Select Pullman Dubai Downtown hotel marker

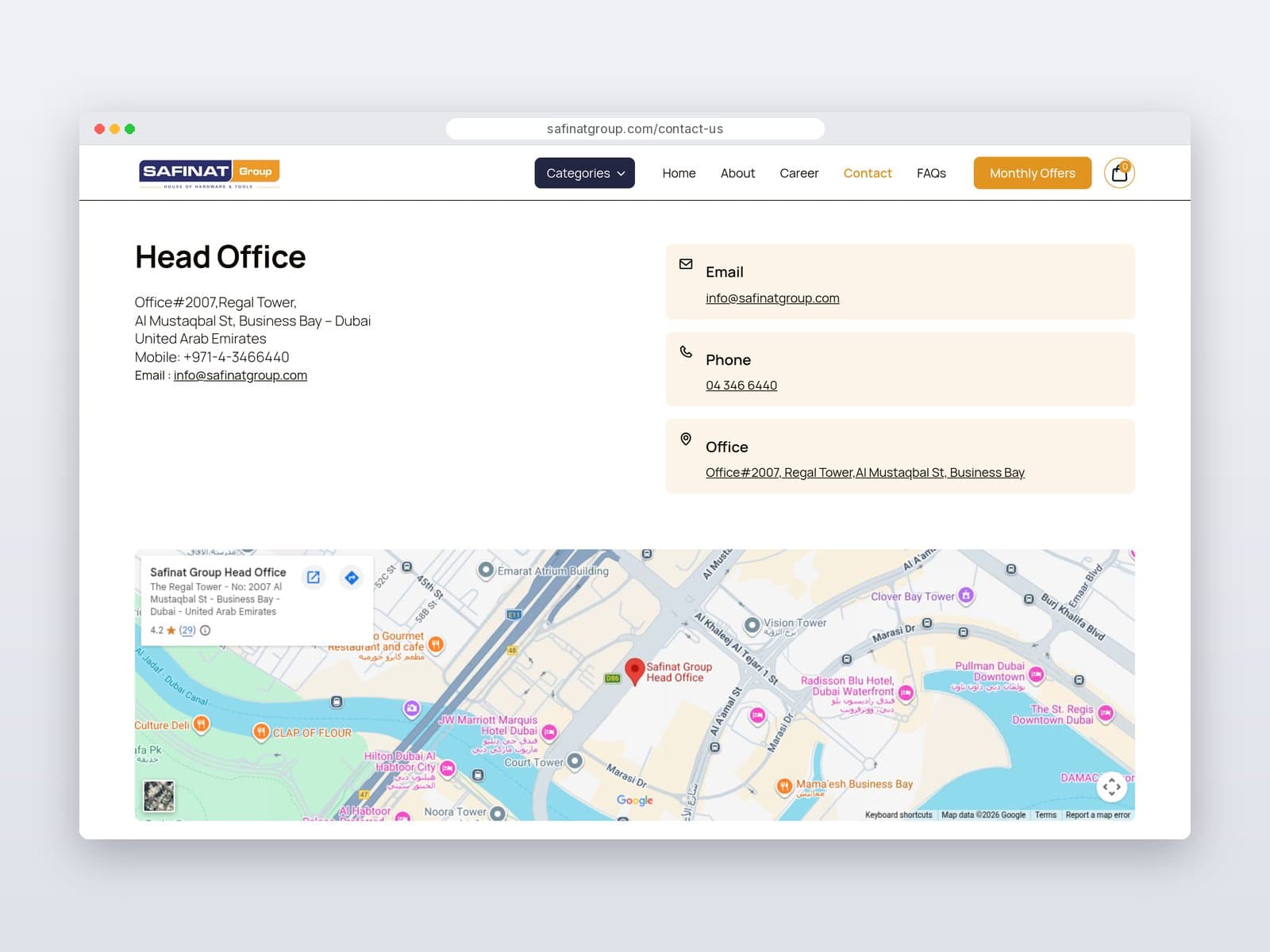pos(1036,675)
